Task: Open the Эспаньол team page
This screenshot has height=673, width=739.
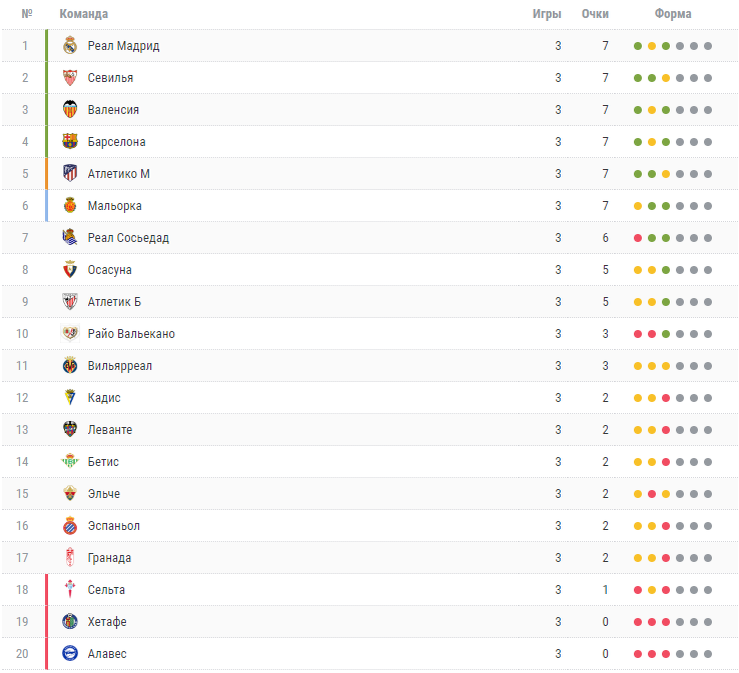Action: pyautogui.click(x=114, y=526)
